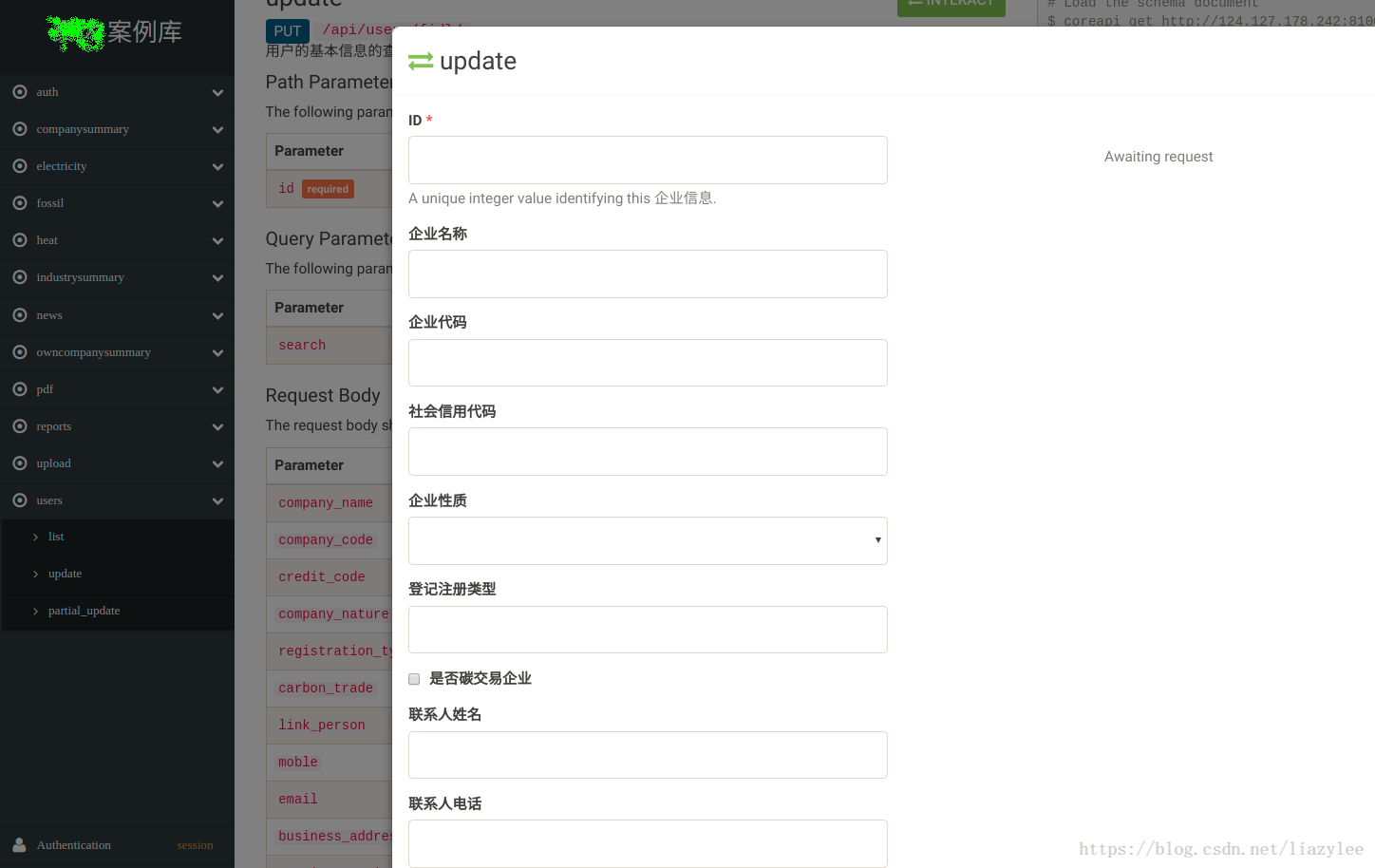Click the pdf circle icon
Image resolution: width=1375 pixels, height=868 pixels.
tap(20, 389)
